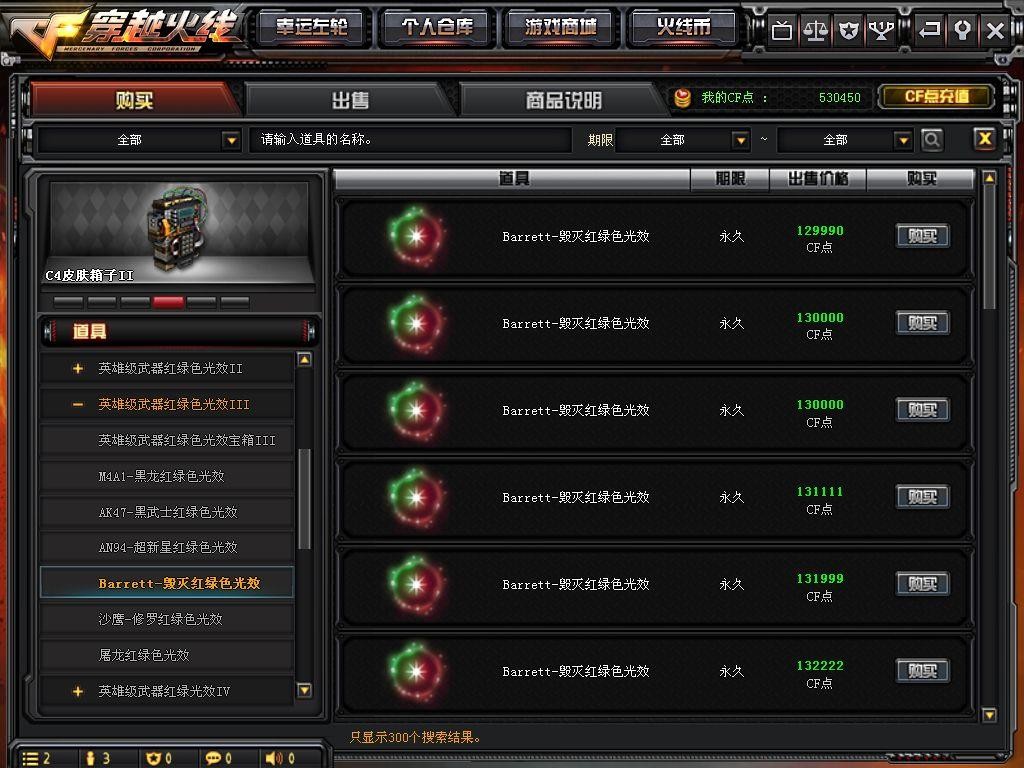
Task: Open the 全部 category dropdown on left
Action: pos(231,140)
